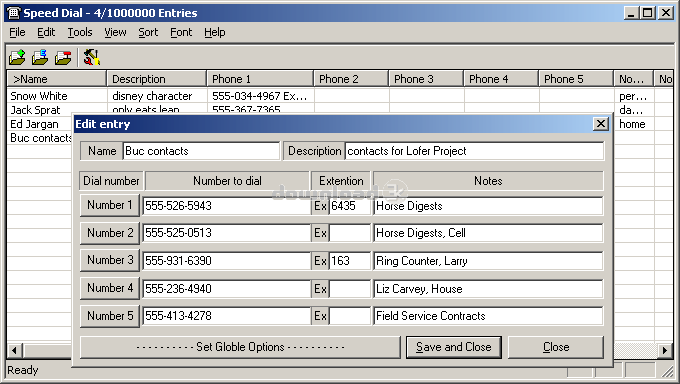Click the horizontal scrollbar right arrow
680x384 pixels.
pyautogui.click(x=665, y=350)
